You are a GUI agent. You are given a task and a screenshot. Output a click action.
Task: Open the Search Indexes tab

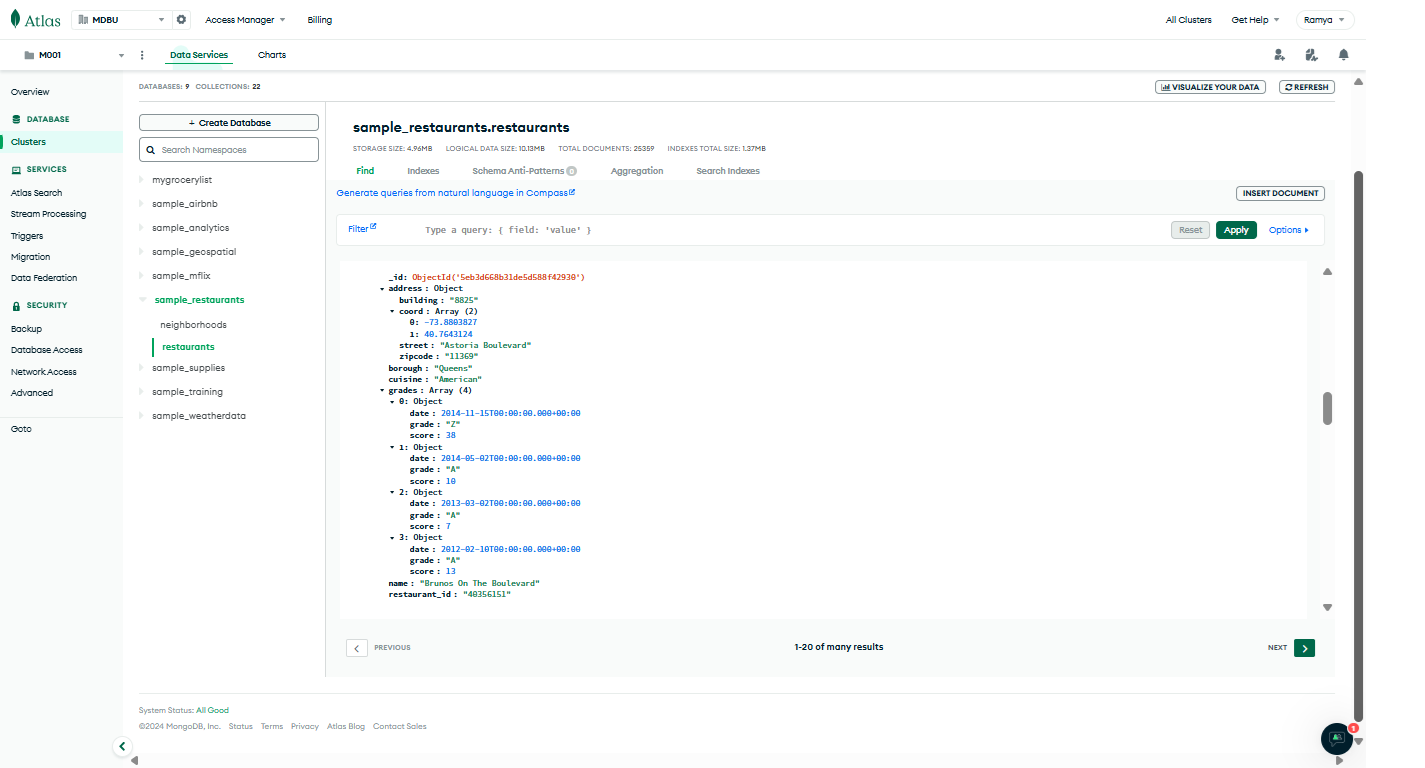pyautogui.click(x=728, y=171)
